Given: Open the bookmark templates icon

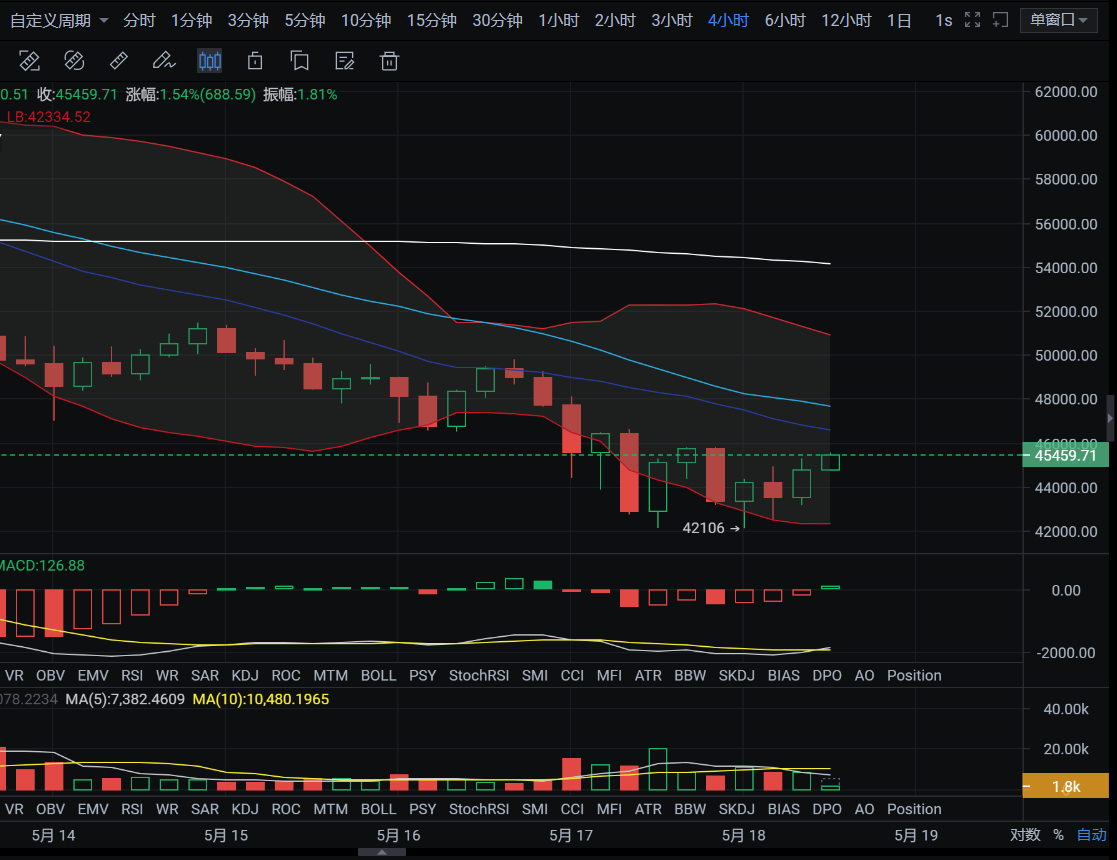Looking at the screenshot, I should (300, 61).
